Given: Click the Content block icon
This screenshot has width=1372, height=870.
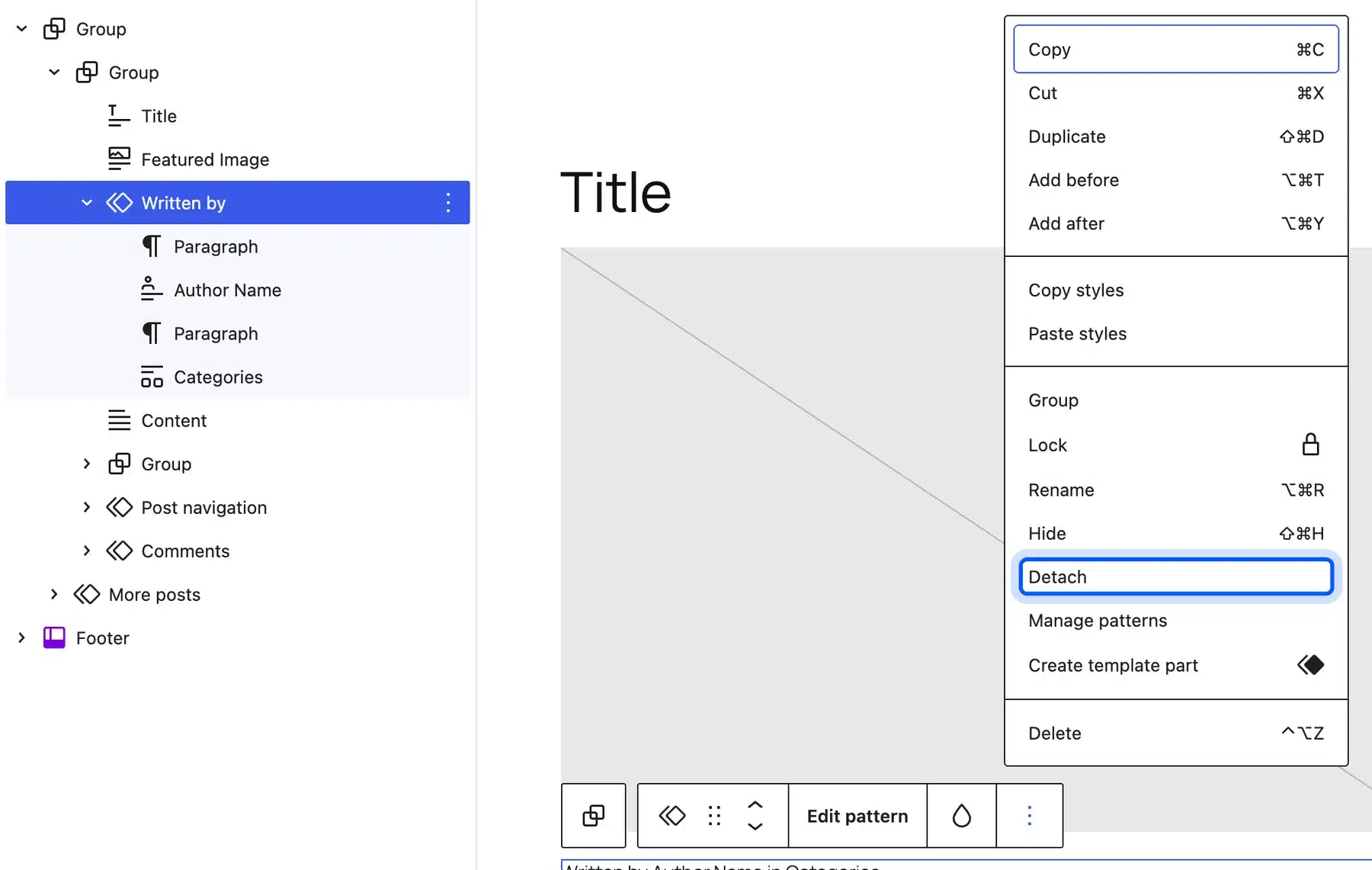Looking at the screenshot, I should pos(119,420).
